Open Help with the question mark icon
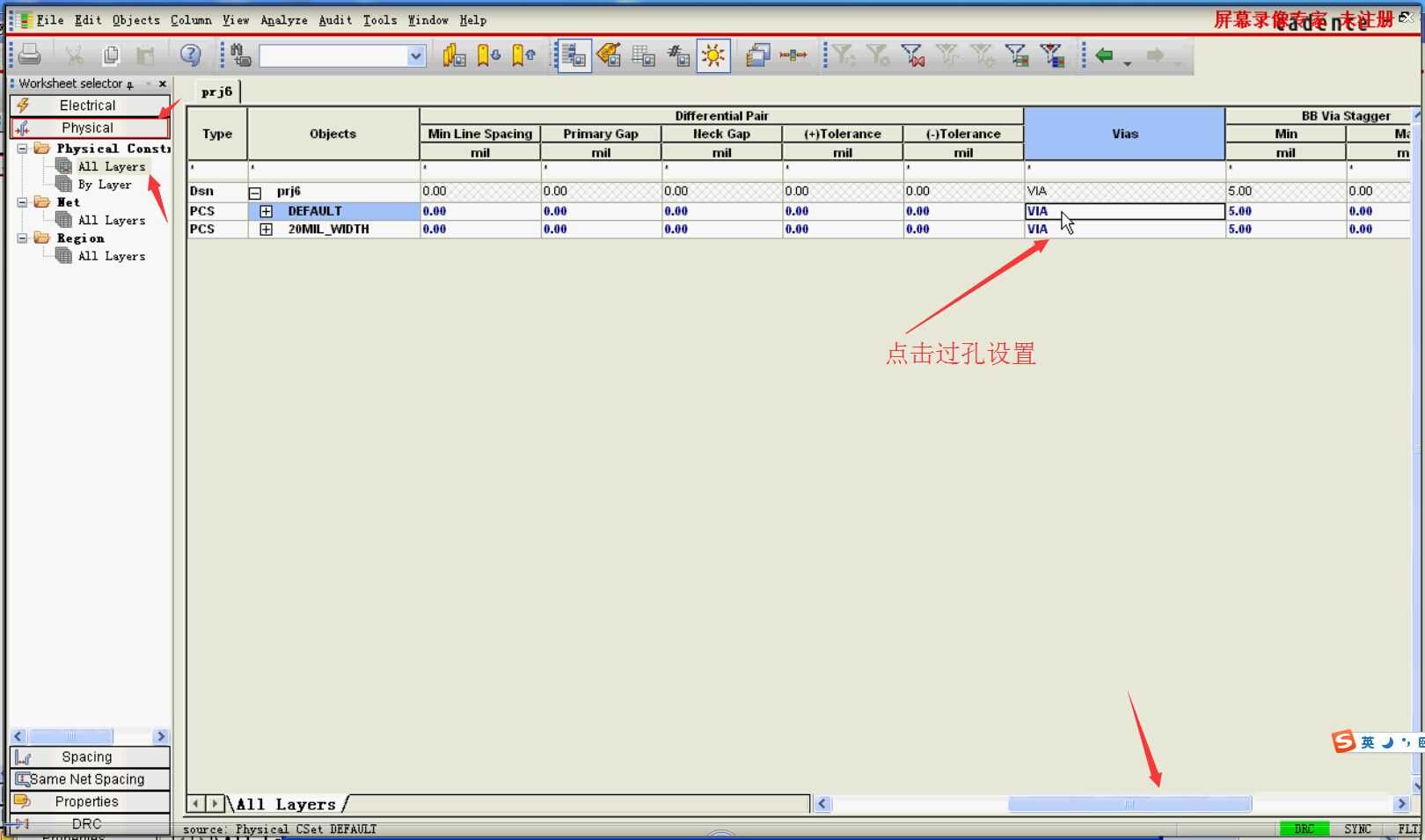The image size is (1425, 840). click(190, 55)
